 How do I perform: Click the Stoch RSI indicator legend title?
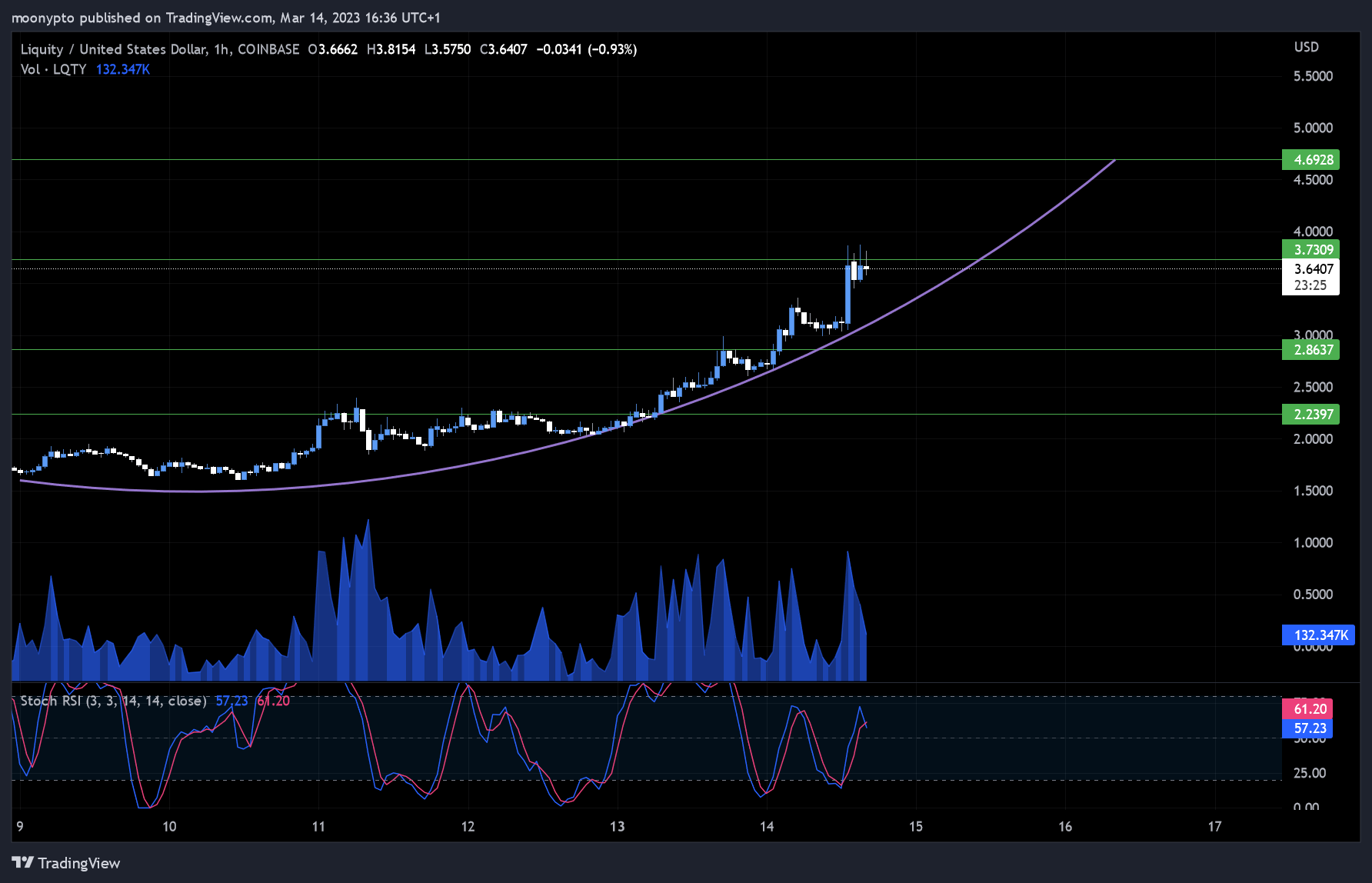click(114, 701)
